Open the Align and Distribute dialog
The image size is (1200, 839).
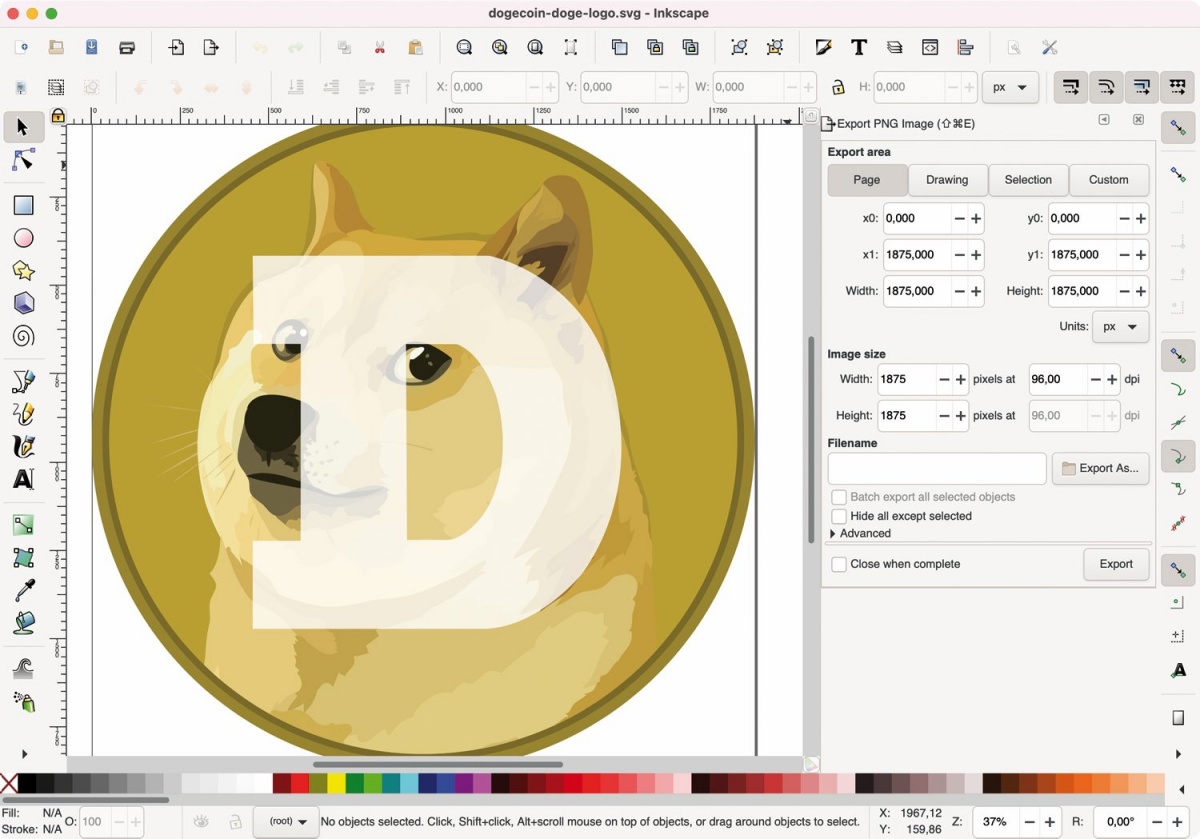(x=965, y=47)
